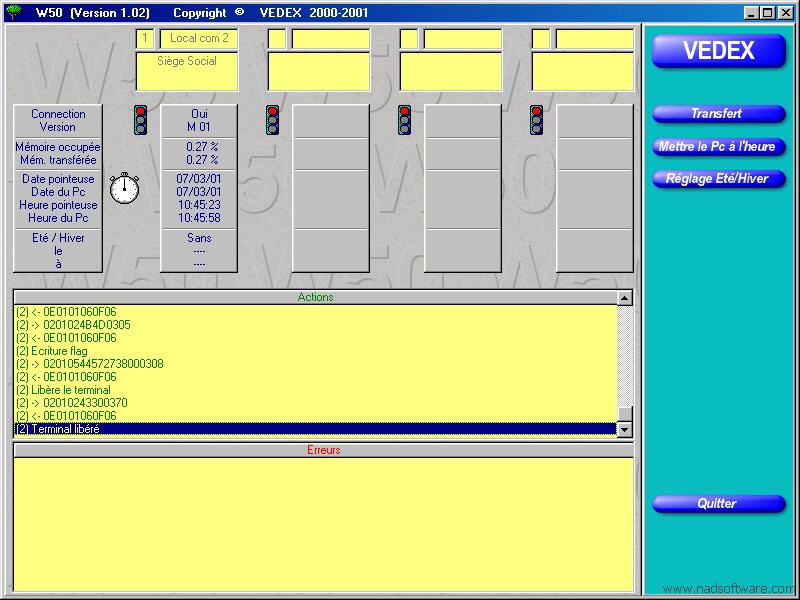Viewport: 800px width, 600px height.
Task: Close the W50 window
Action: point(786,13)
